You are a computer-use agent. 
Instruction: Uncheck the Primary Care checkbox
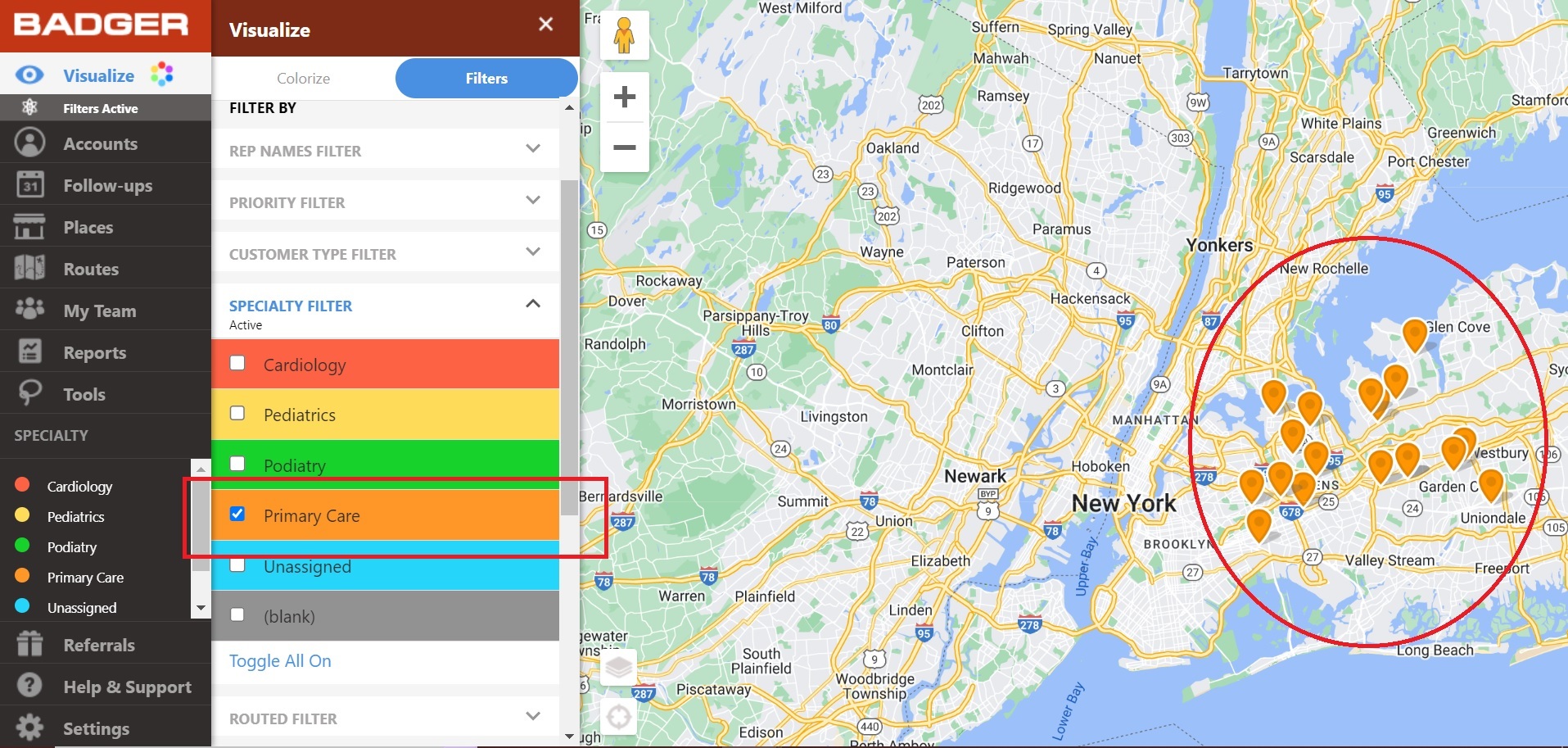click(237, 514)
